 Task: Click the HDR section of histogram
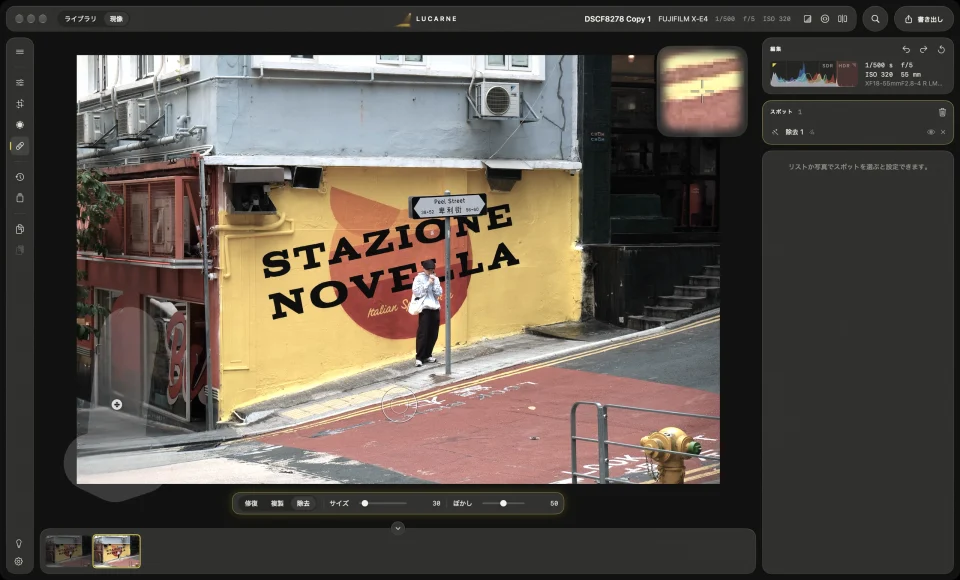(847, 74)
